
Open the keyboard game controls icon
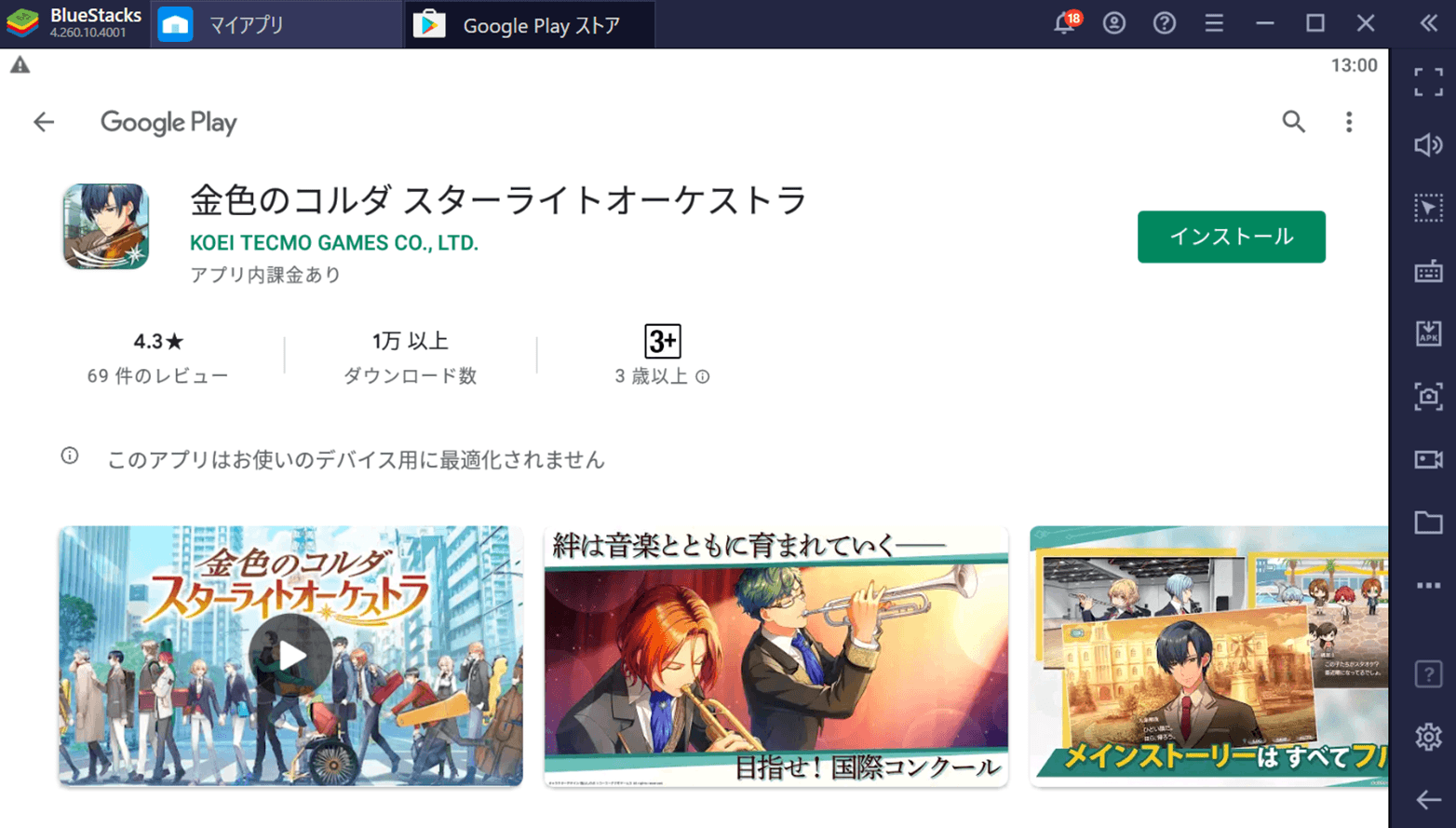tap(1428, 271)
